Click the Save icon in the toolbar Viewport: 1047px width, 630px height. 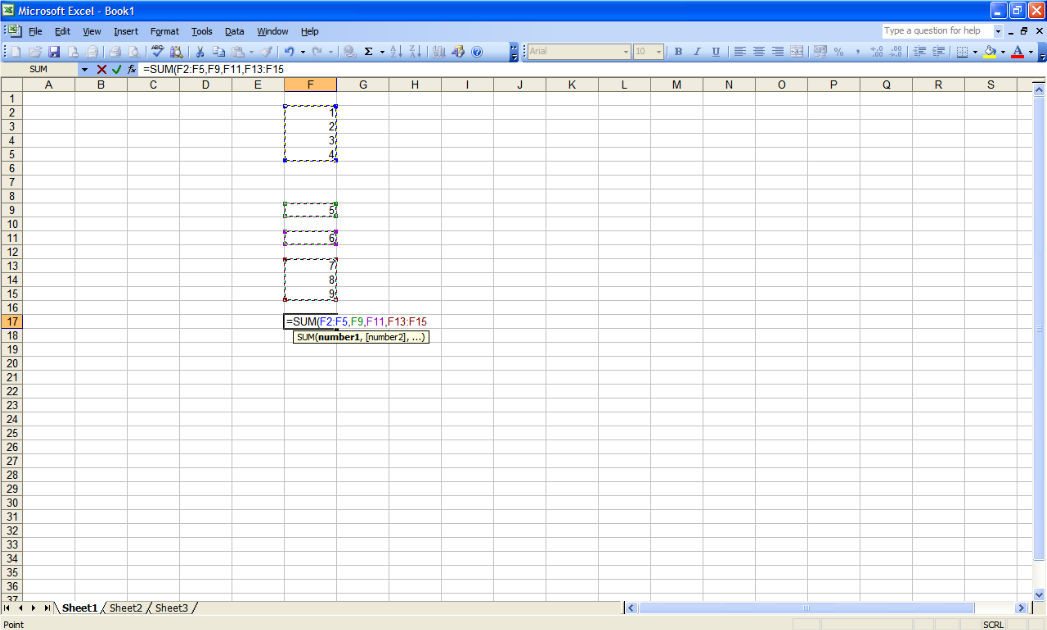(x=54, y=51)
